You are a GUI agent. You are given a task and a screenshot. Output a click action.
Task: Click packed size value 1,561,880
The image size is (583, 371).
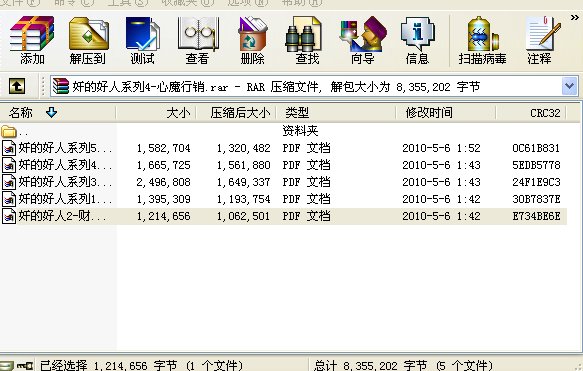point(244,165)
